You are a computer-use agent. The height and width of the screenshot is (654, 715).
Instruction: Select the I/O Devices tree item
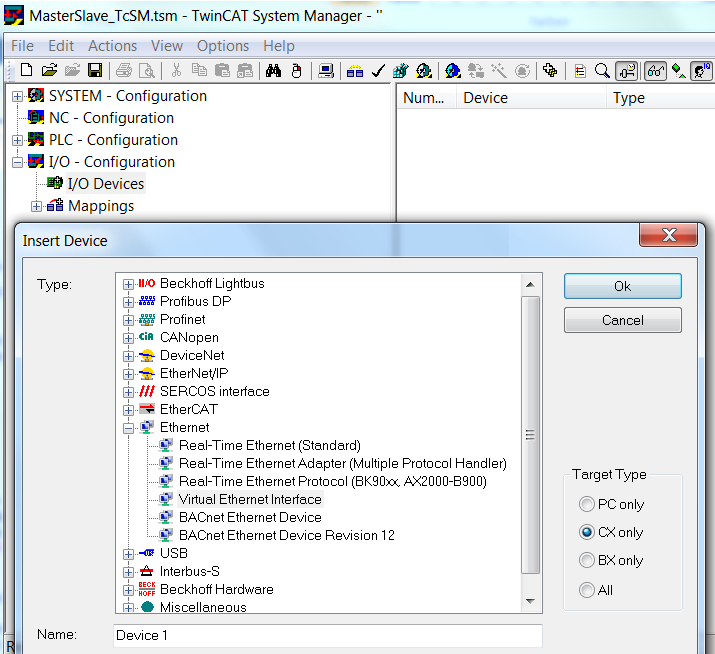(x=106, y=183)
